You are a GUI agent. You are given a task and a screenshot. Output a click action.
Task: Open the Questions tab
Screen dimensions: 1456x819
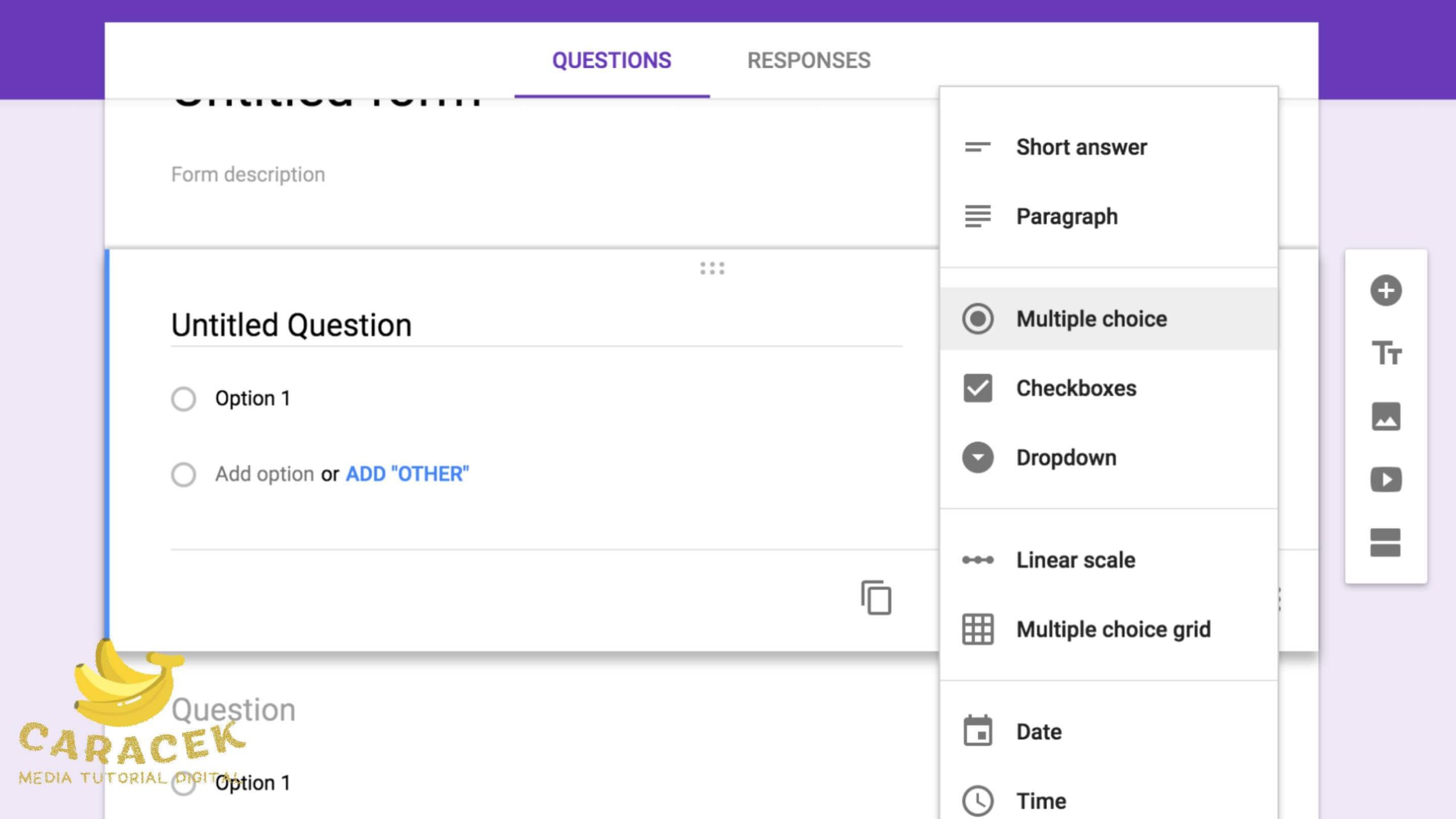[611, 60]
